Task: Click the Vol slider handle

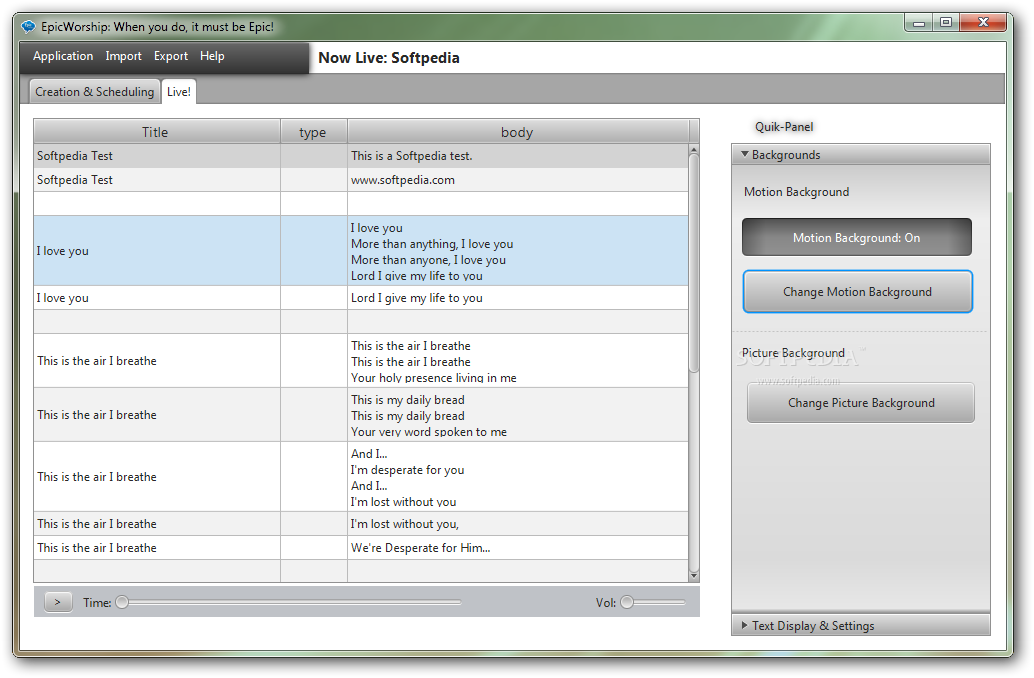Action: click(x=627, y=602)
